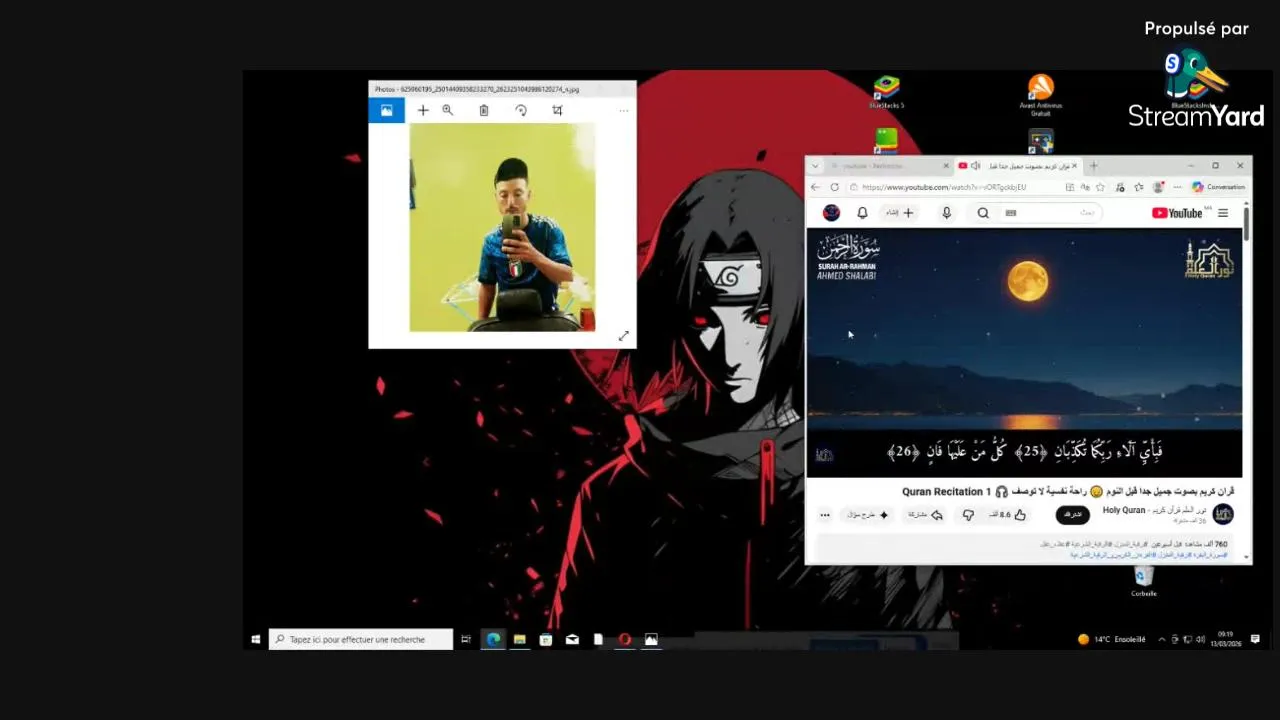
Task: Like the video showing 8.6 count
Action: tap(1009, 515)
